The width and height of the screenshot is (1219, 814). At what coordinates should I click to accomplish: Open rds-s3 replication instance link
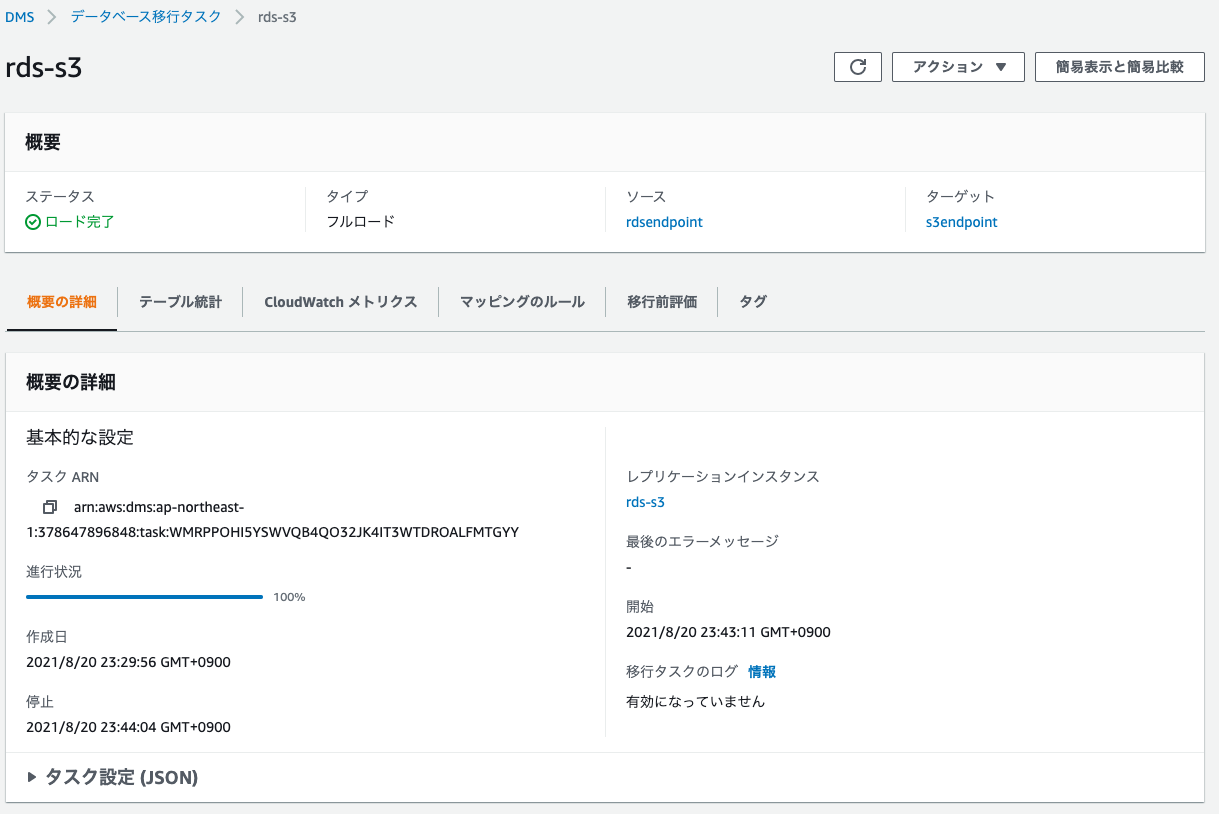(645, 502)
